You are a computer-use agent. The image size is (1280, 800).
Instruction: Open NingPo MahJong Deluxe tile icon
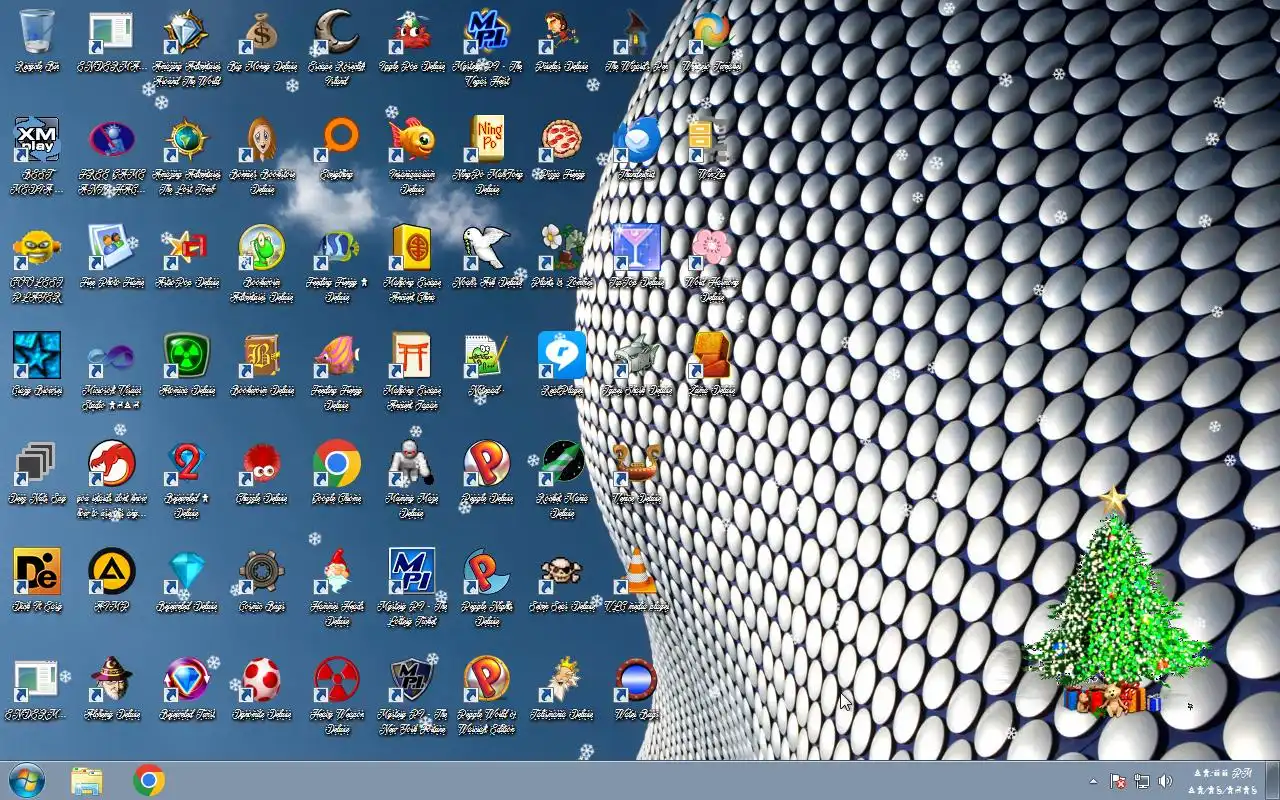[x=487, y=140]
